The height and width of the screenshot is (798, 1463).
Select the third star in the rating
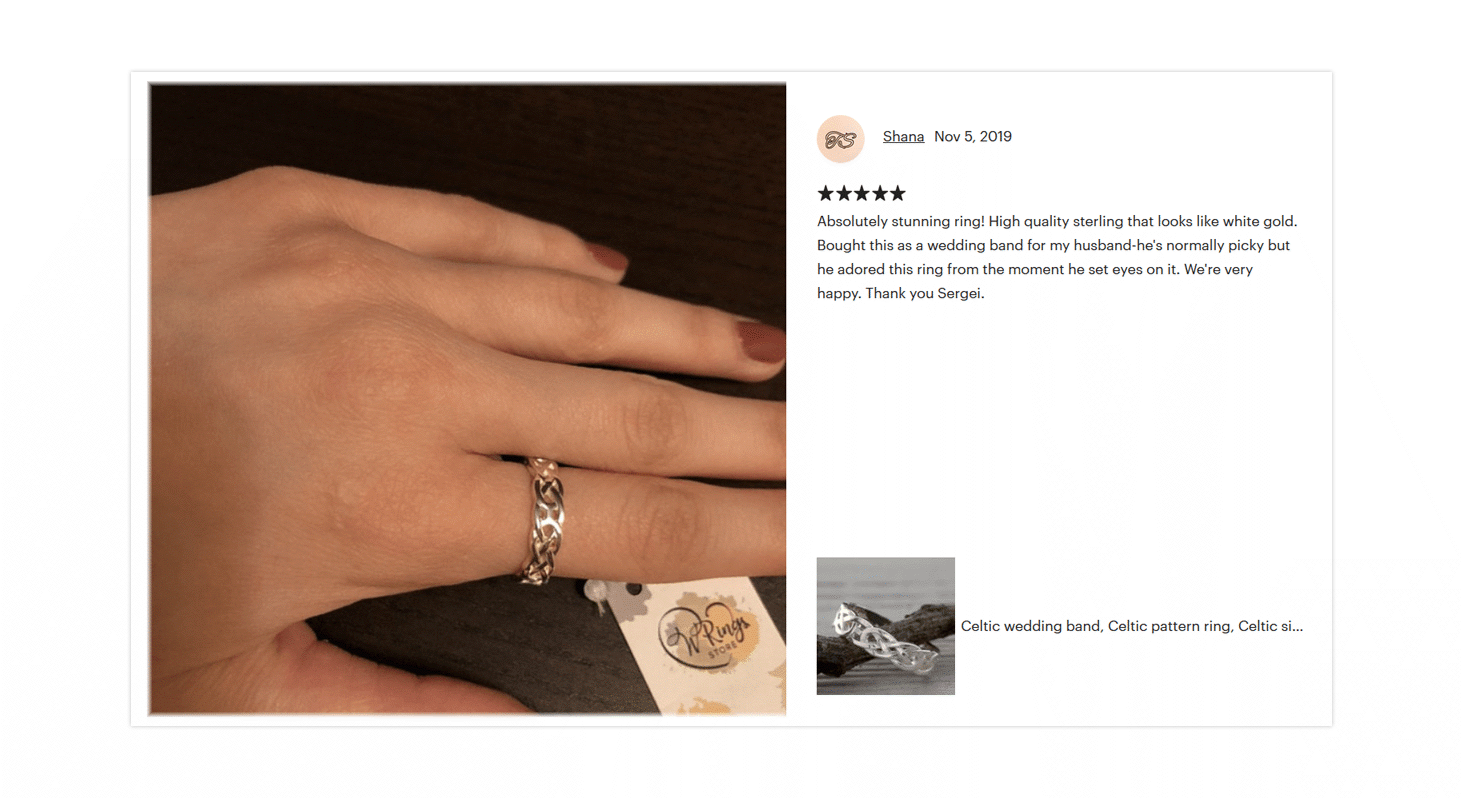click(x=861, y=193)
